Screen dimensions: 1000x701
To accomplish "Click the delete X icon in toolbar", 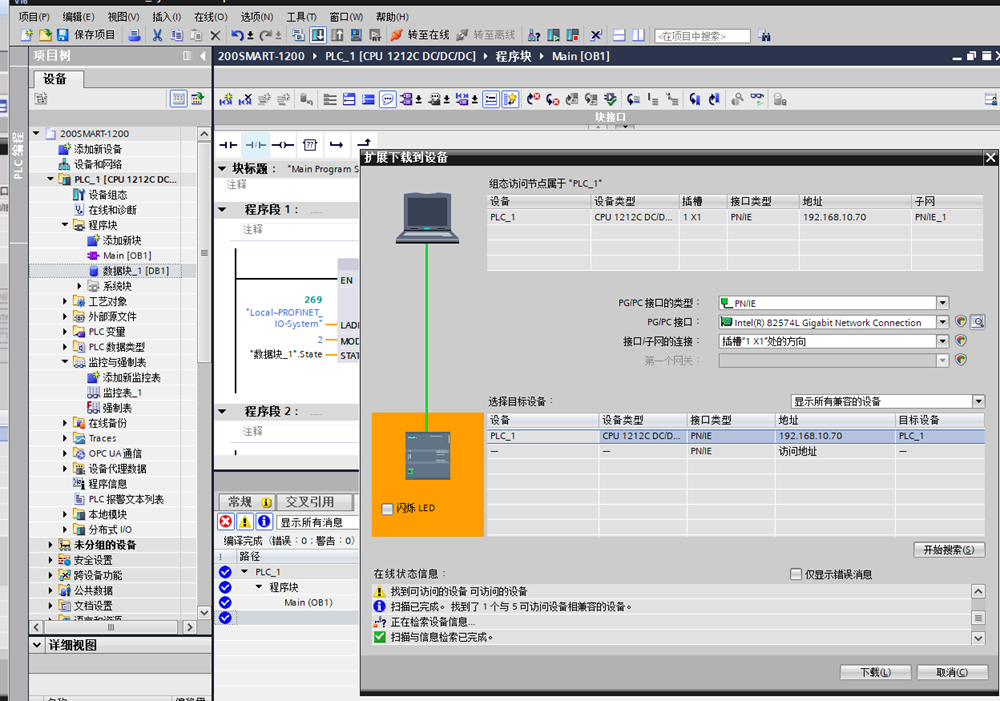I will (215, 35).
